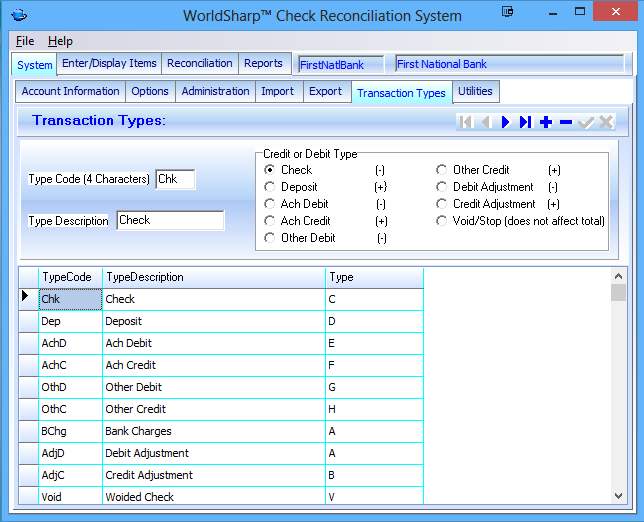Click the grid scrollbar up arrow
Screen dimensions: 644x522
(619, 276)
